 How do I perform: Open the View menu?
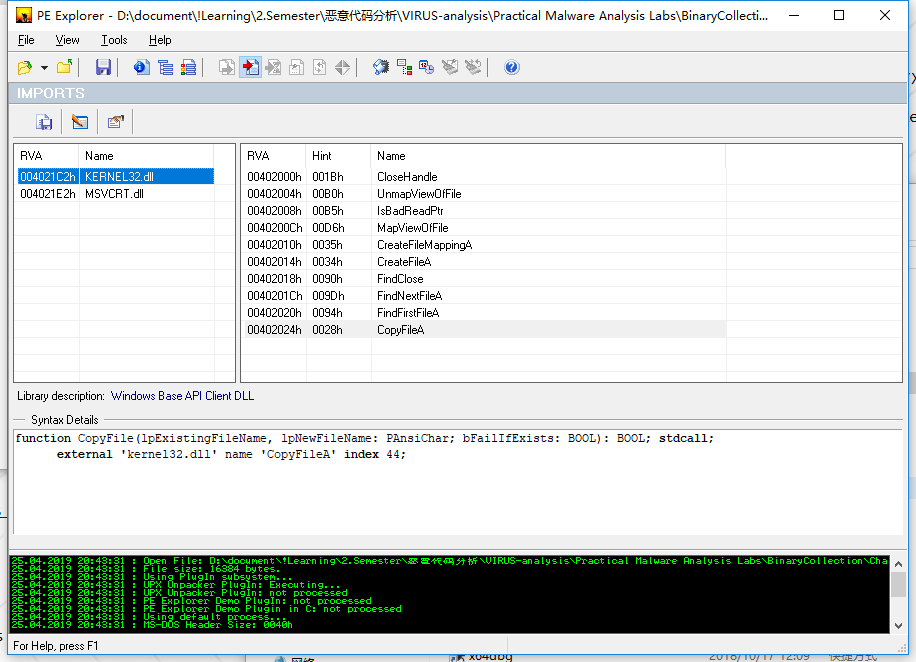[x=68, y=40]
